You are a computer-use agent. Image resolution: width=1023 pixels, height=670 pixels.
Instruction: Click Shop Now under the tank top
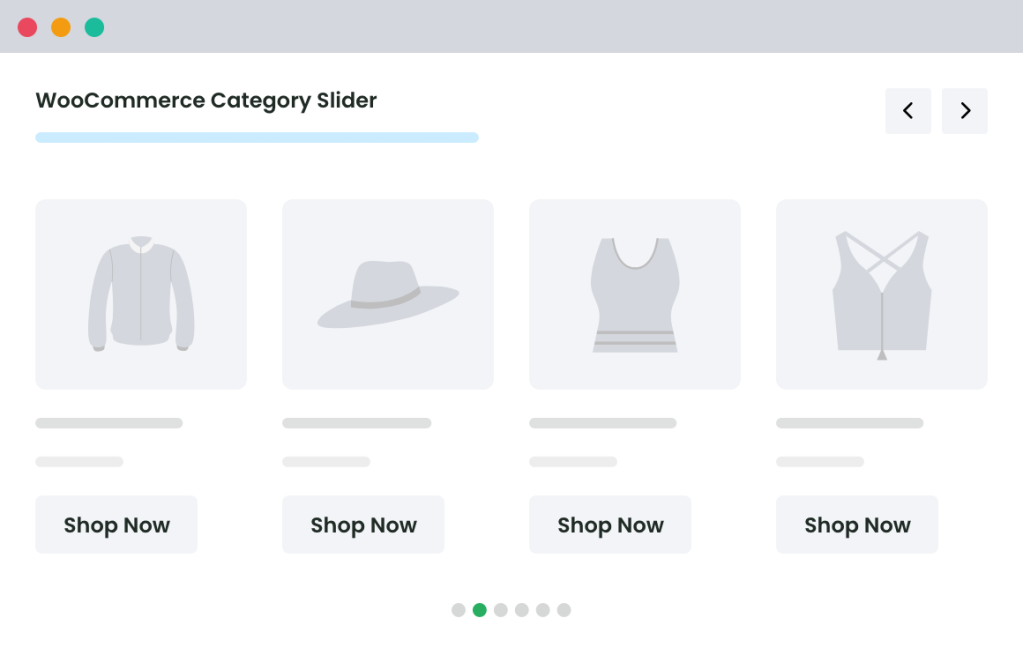(610, 525)
